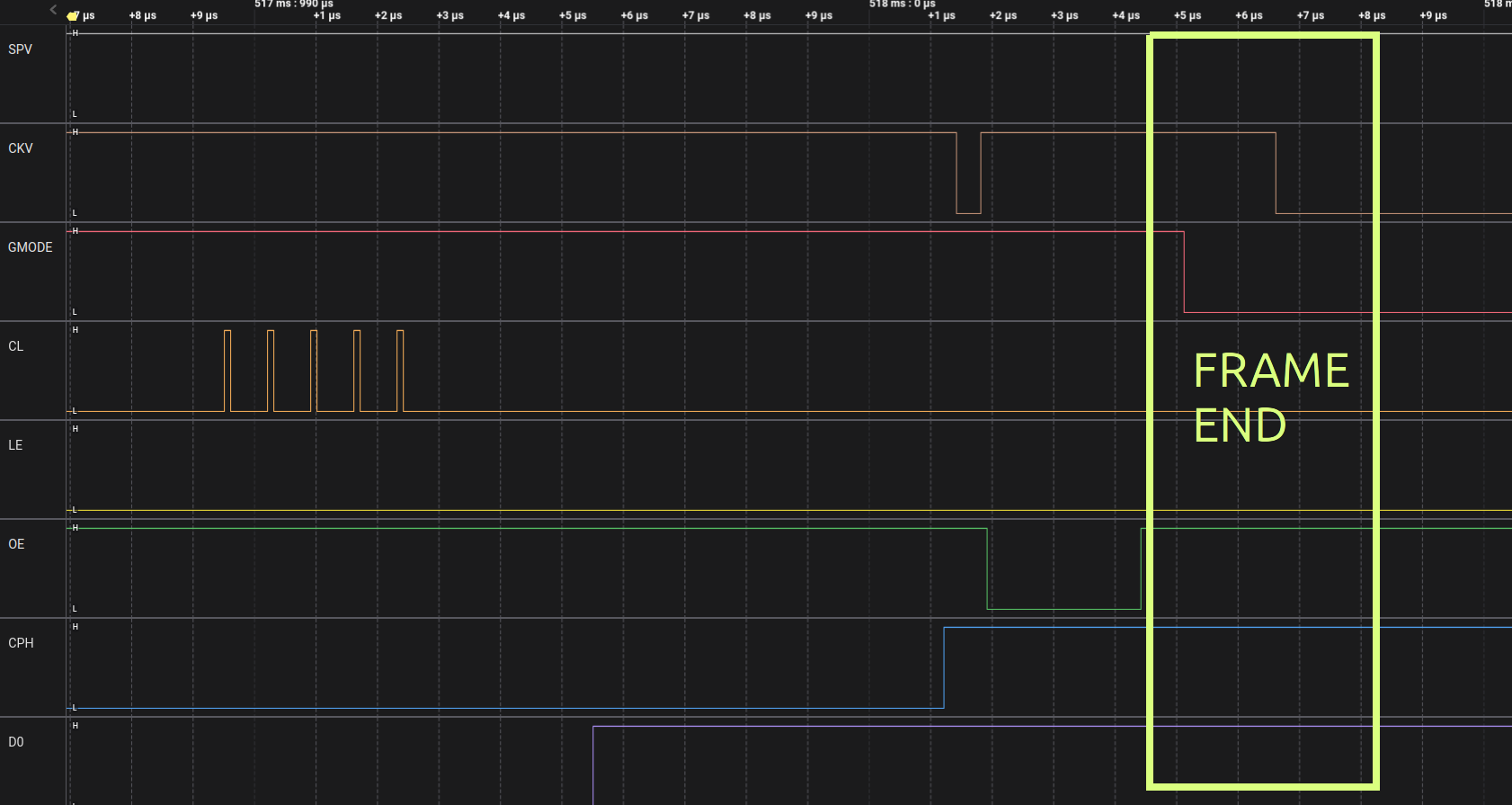The width and height of the screenshot is (1512, 805).
Task: Select the SPV channel label
Action: 20,49
